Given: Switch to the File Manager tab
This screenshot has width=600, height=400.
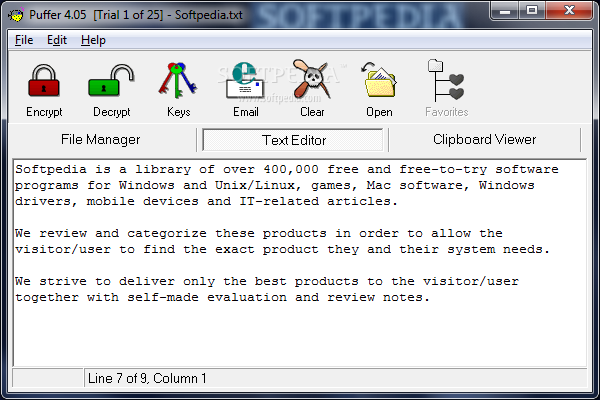Looking at the screenshot, I should [101, 140].
